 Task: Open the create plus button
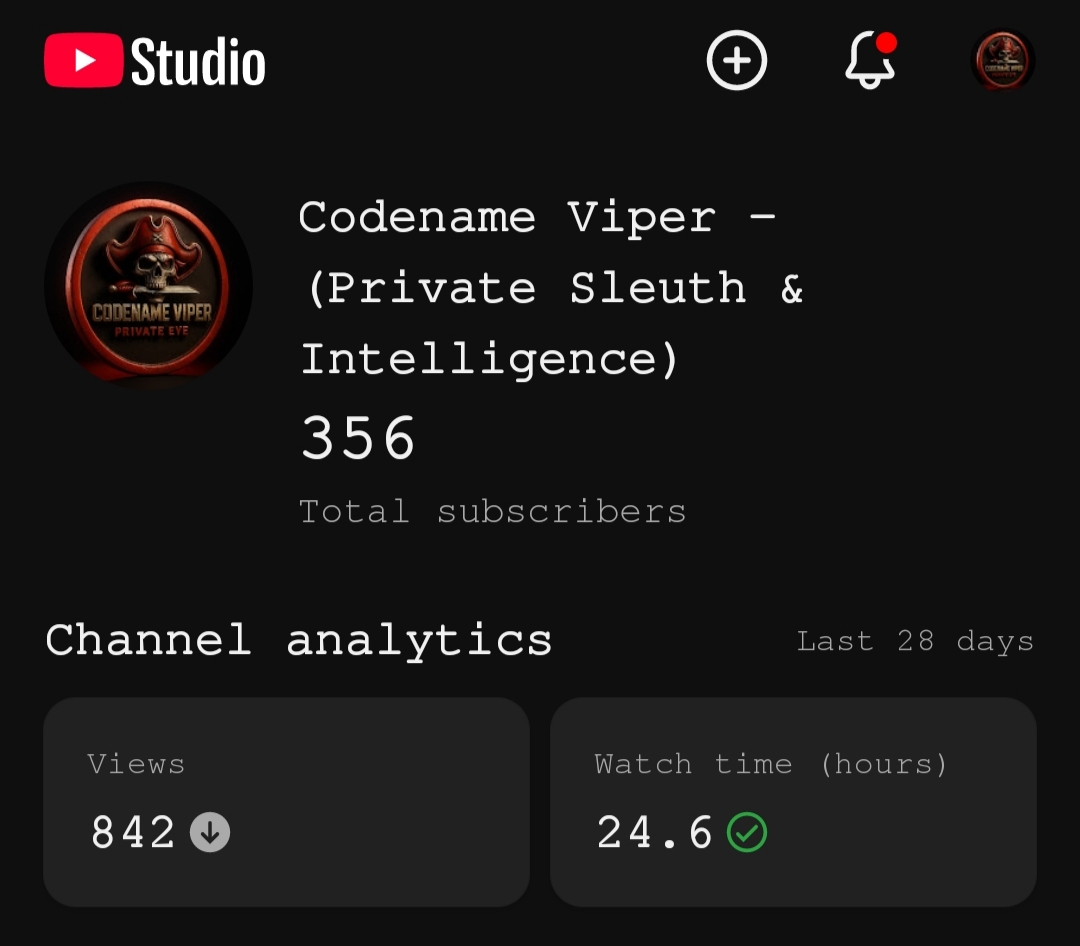736,61
